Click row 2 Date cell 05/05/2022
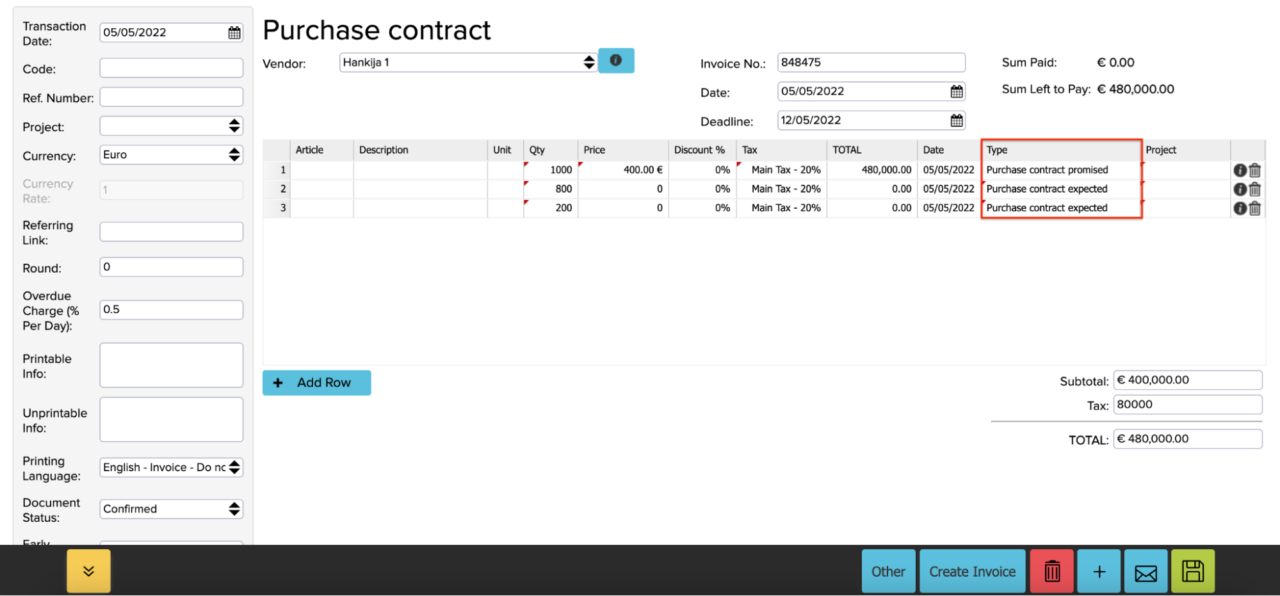The image size is (1280, 596). 949,189
